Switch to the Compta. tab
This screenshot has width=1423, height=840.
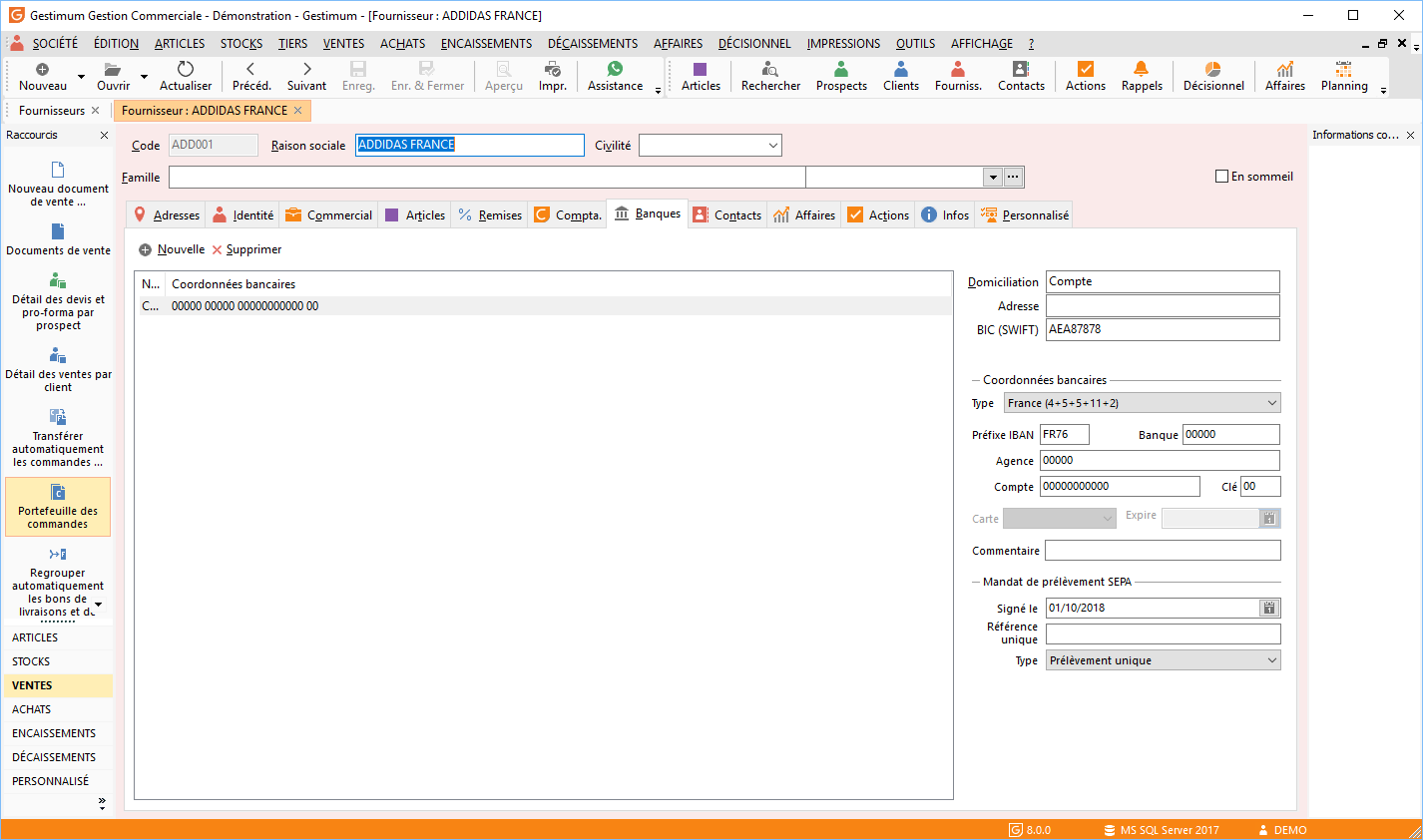(x=568, y=214)
